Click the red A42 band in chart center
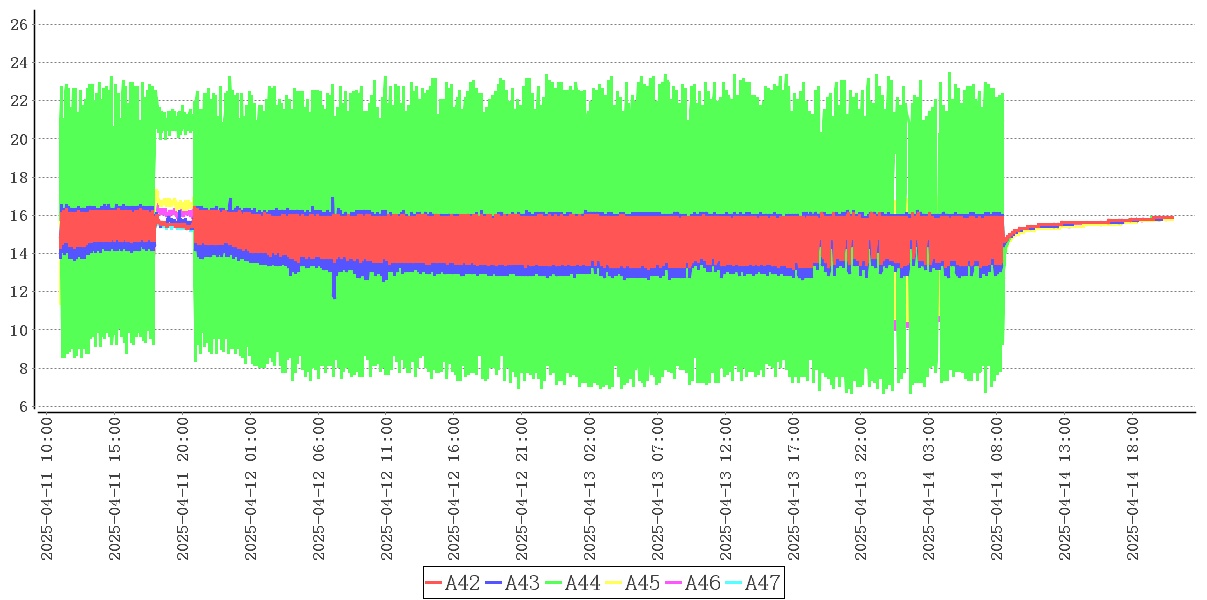Screen dimensions: 1207x600 click(x=600, y=240)
